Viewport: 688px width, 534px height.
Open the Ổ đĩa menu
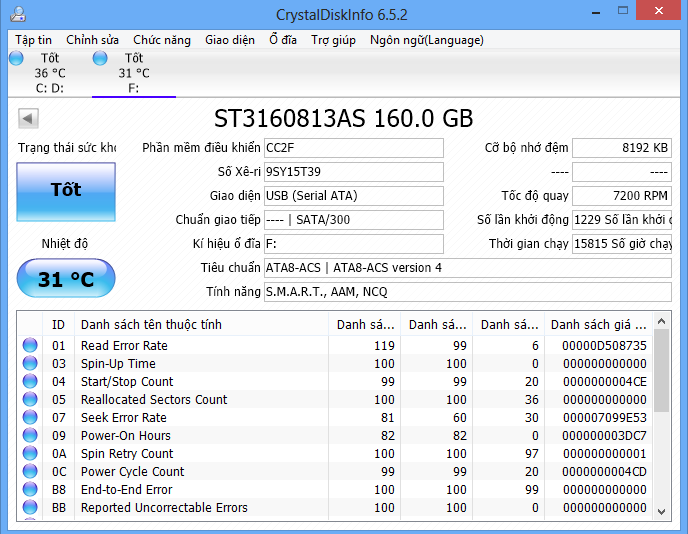283,40
